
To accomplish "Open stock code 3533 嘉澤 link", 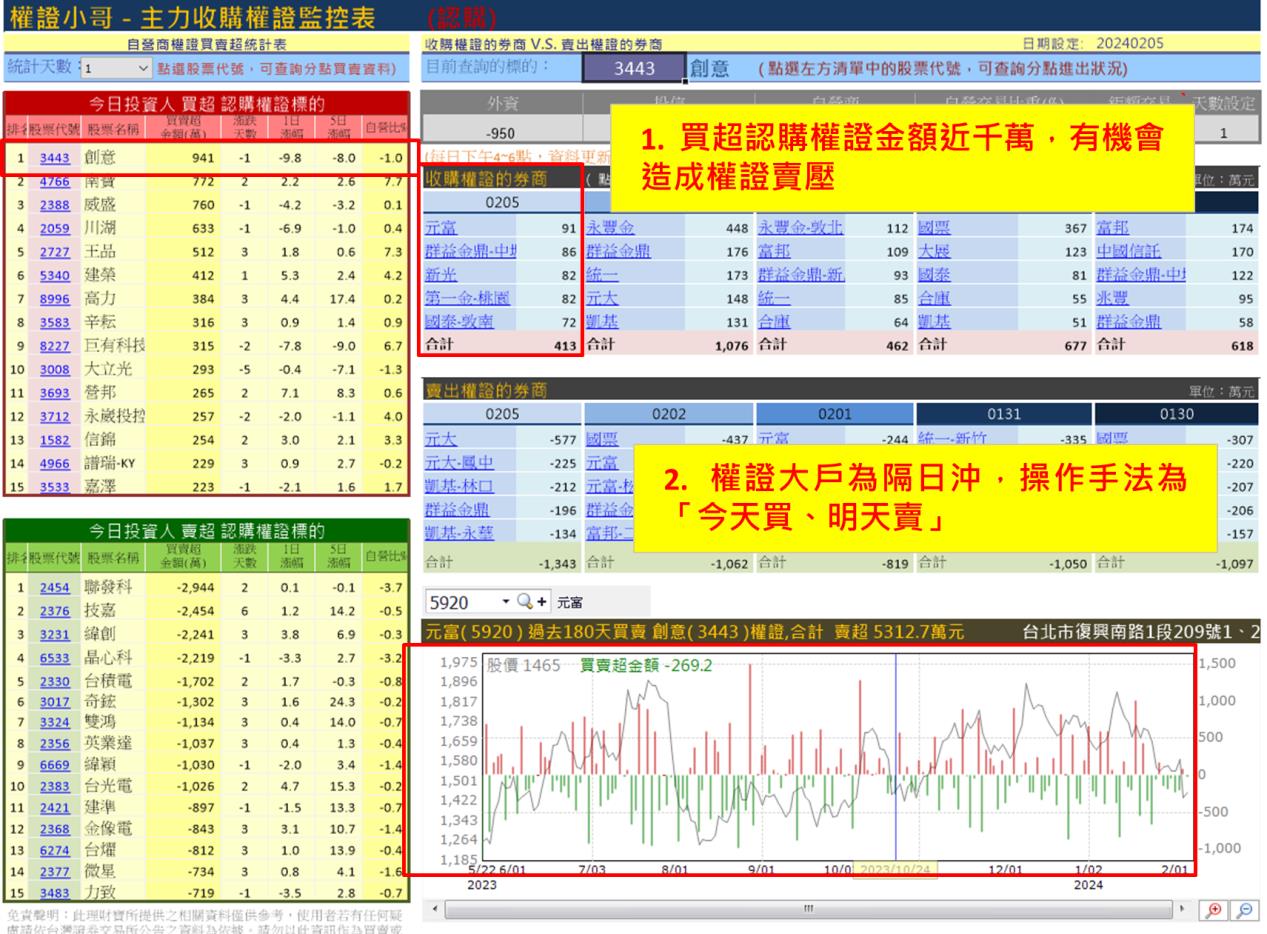I will (54, 486).
